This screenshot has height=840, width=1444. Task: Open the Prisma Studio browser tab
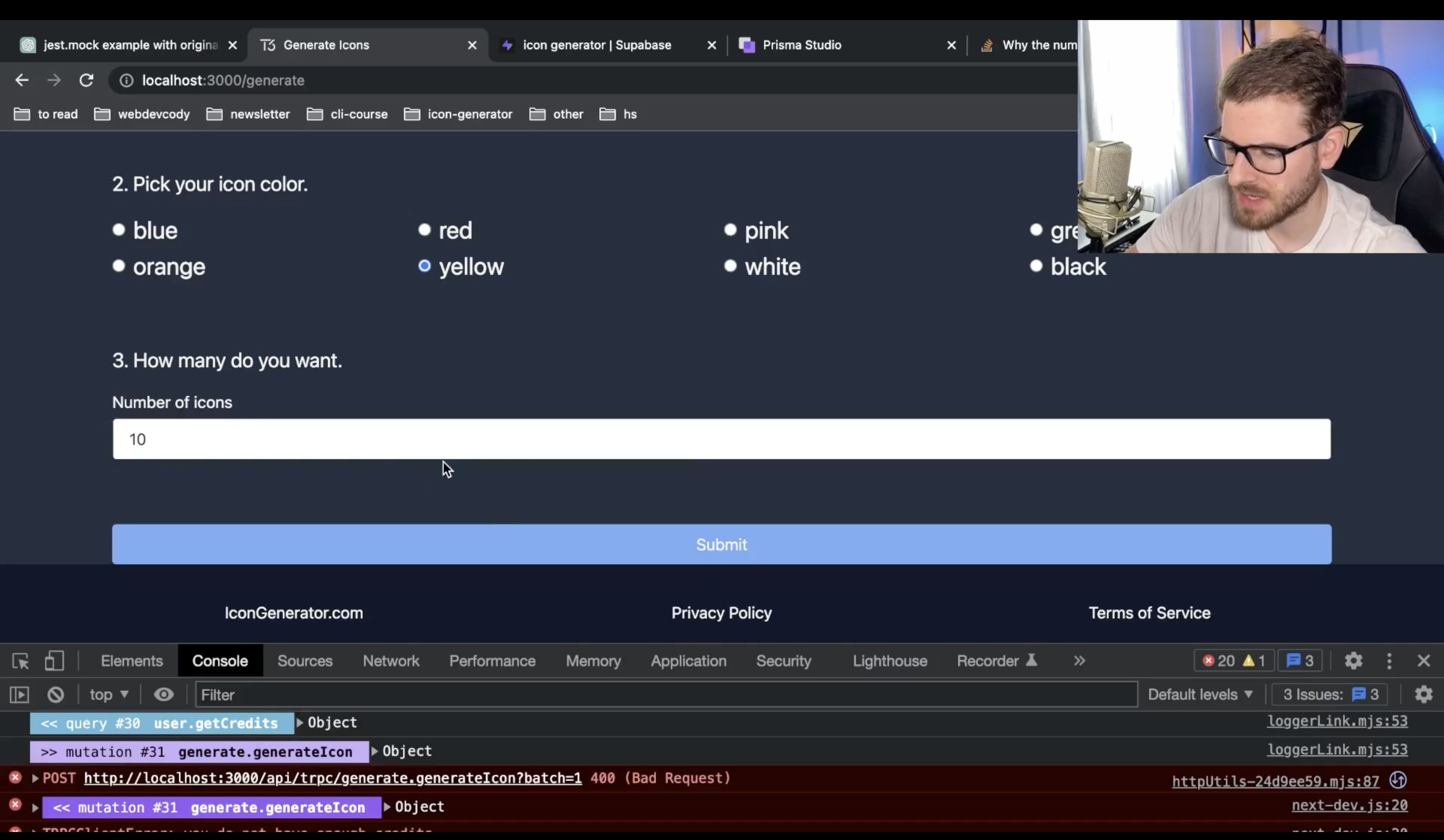pyautogui.click(x=801, y=45)
